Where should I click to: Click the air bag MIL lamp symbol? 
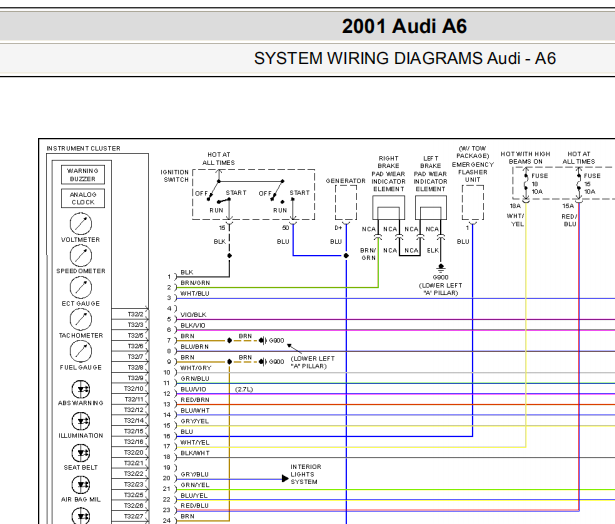click(81, 485)
